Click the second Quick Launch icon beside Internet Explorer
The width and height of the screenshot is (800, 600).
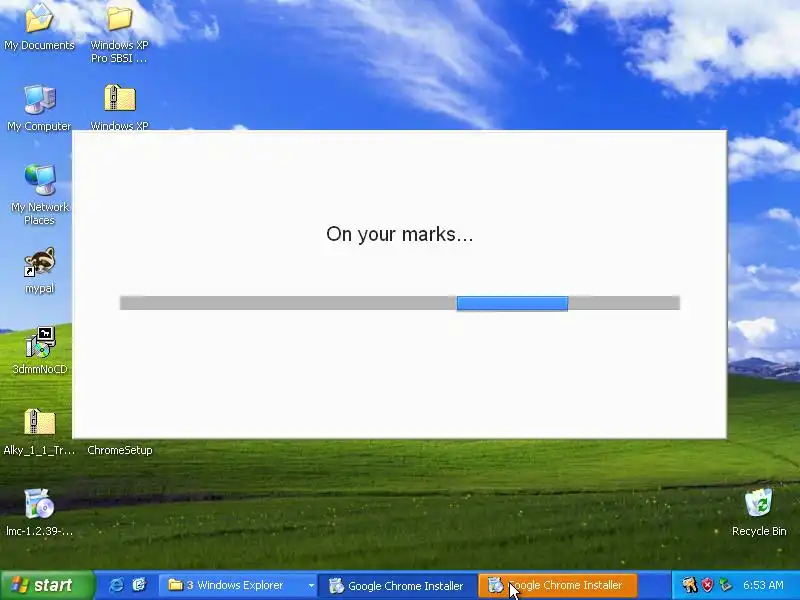tap(139, 585)
